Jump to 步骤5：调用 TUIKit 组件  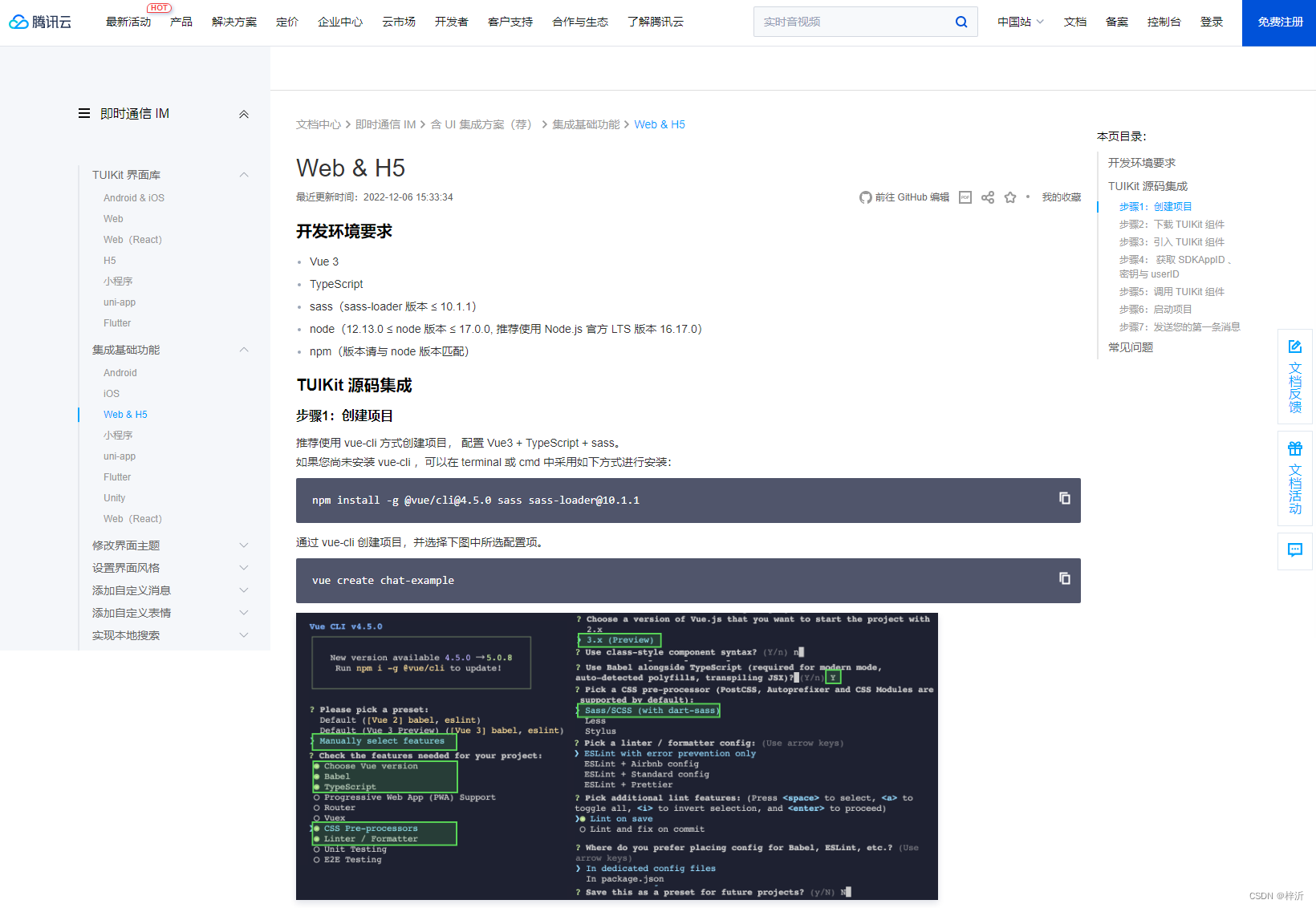pyautogui.click(x=1172, y=292)
